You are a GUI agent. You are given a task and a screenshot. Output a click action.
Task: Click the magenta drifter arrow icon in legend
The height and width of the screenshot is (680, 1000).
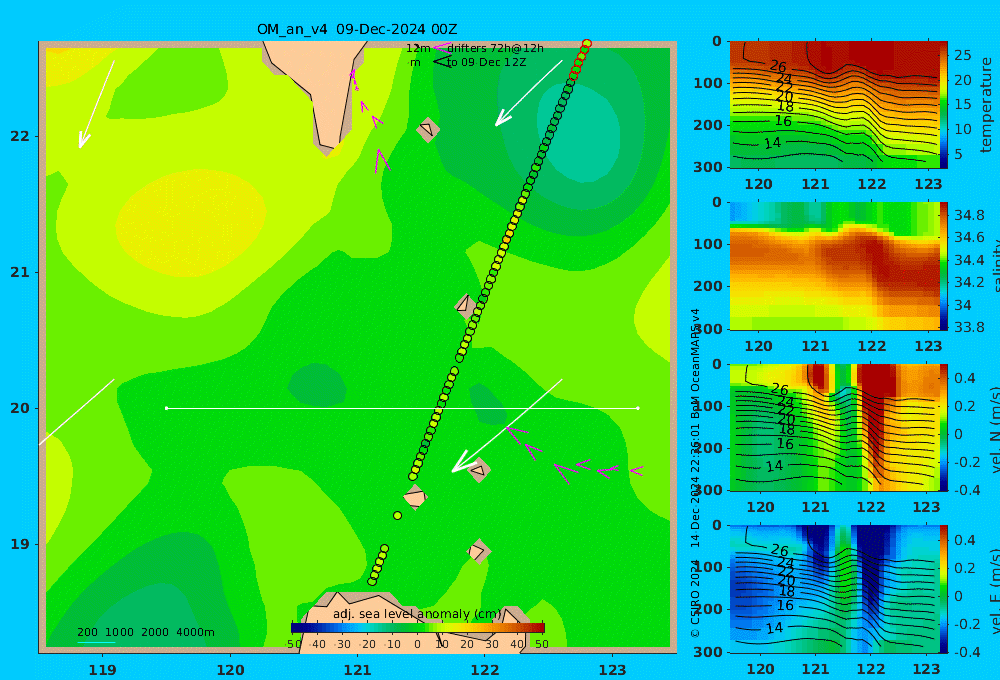click(441, 47)
